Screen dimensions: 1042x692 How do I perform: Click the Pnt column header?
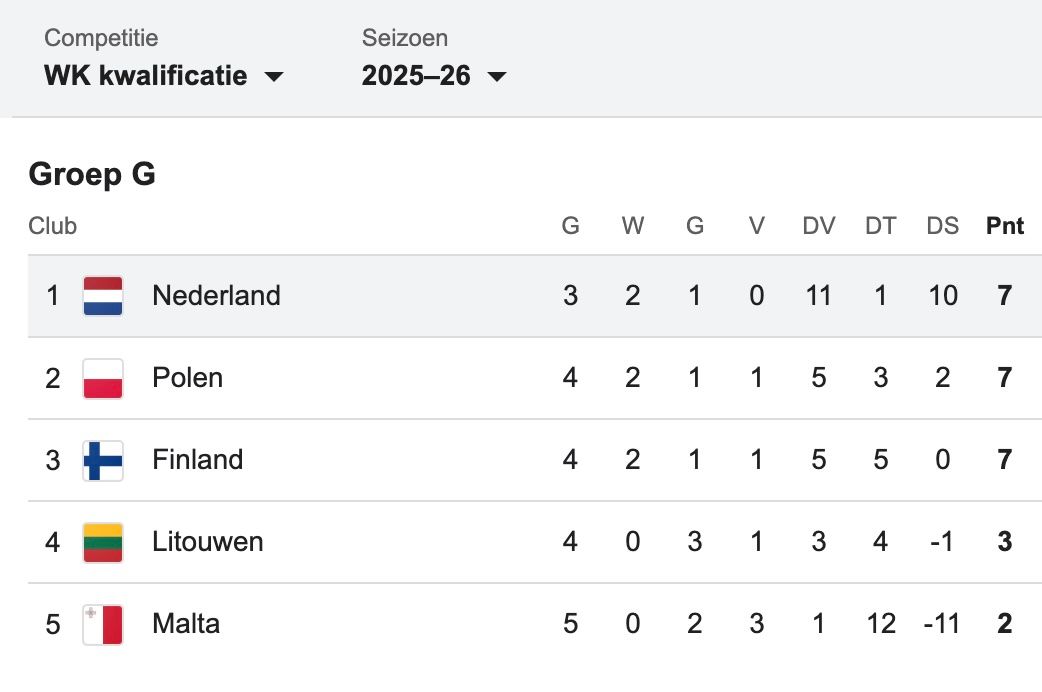[1005, 225]
